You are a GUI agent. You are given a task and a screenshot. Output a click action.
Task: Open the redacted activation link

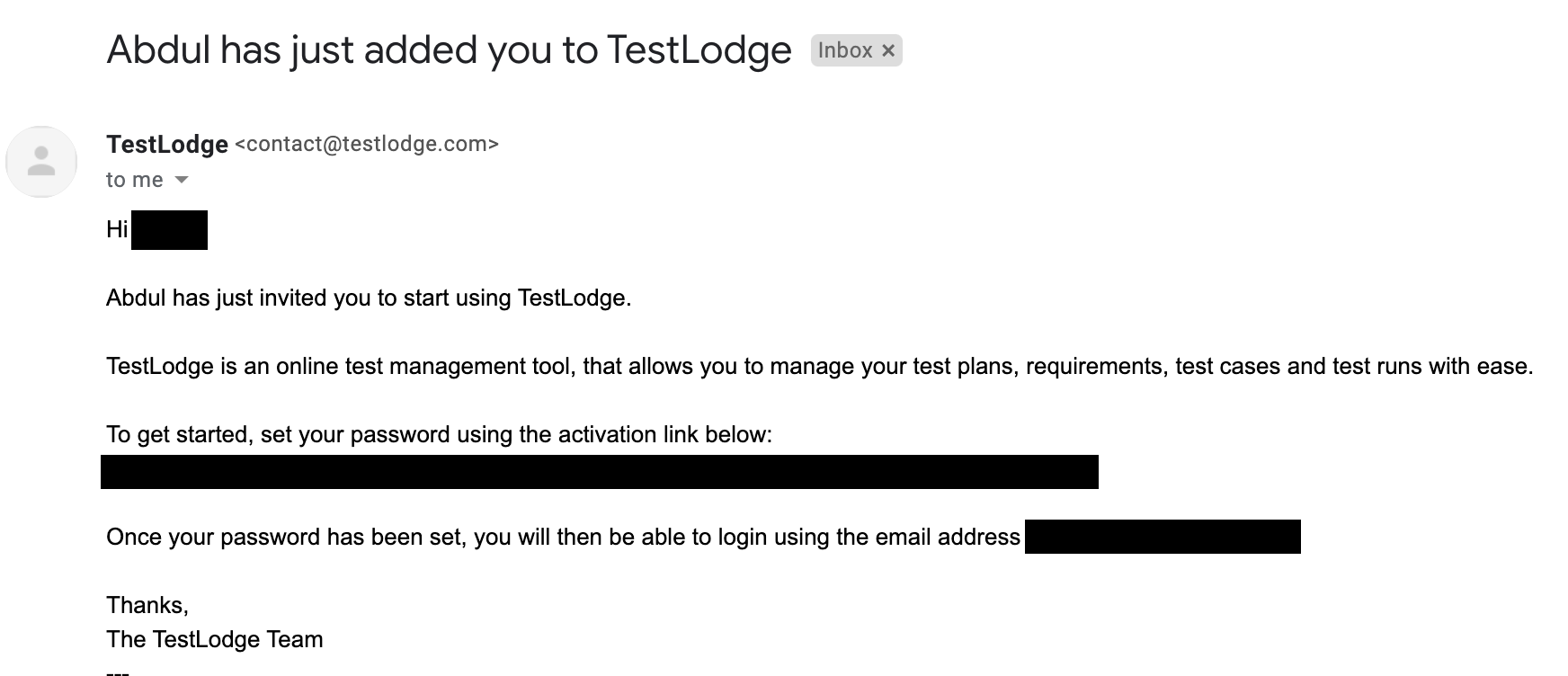(600, 472)
